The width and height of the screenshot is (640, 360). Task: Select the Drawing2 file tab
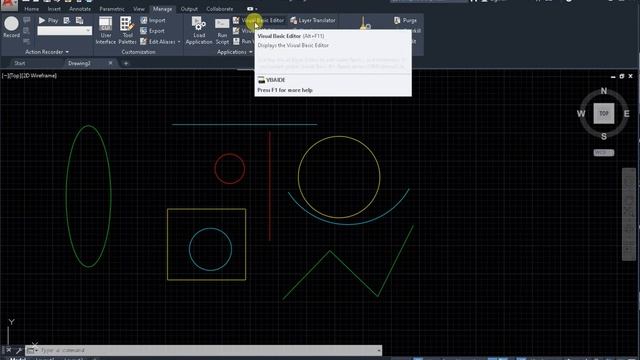(79, 63)
